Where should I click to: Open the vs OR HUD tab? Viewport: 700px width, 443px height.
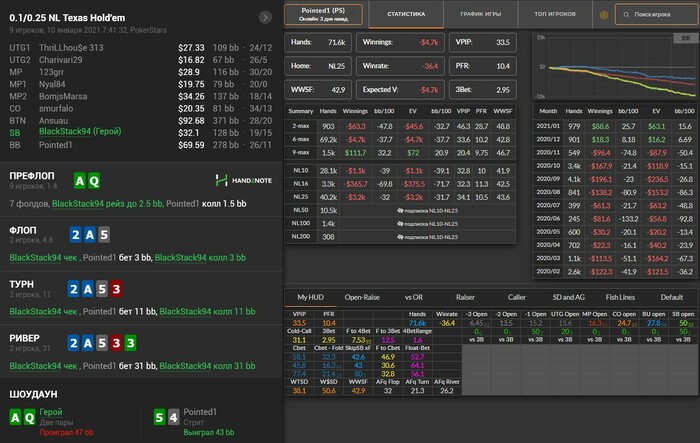coord(414,297)
